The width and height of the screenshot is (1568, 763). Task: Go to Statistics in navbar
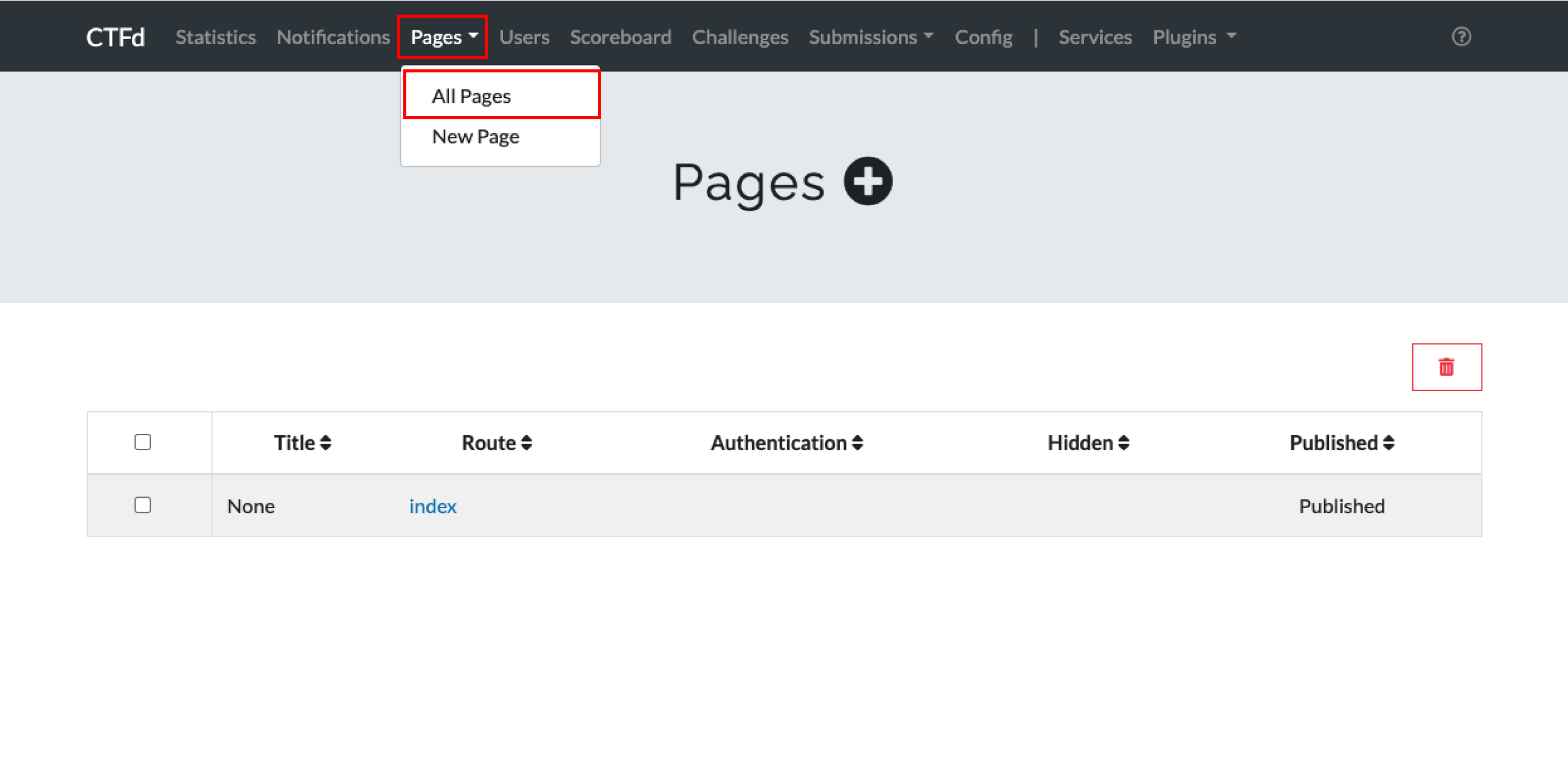coord(215,37)
